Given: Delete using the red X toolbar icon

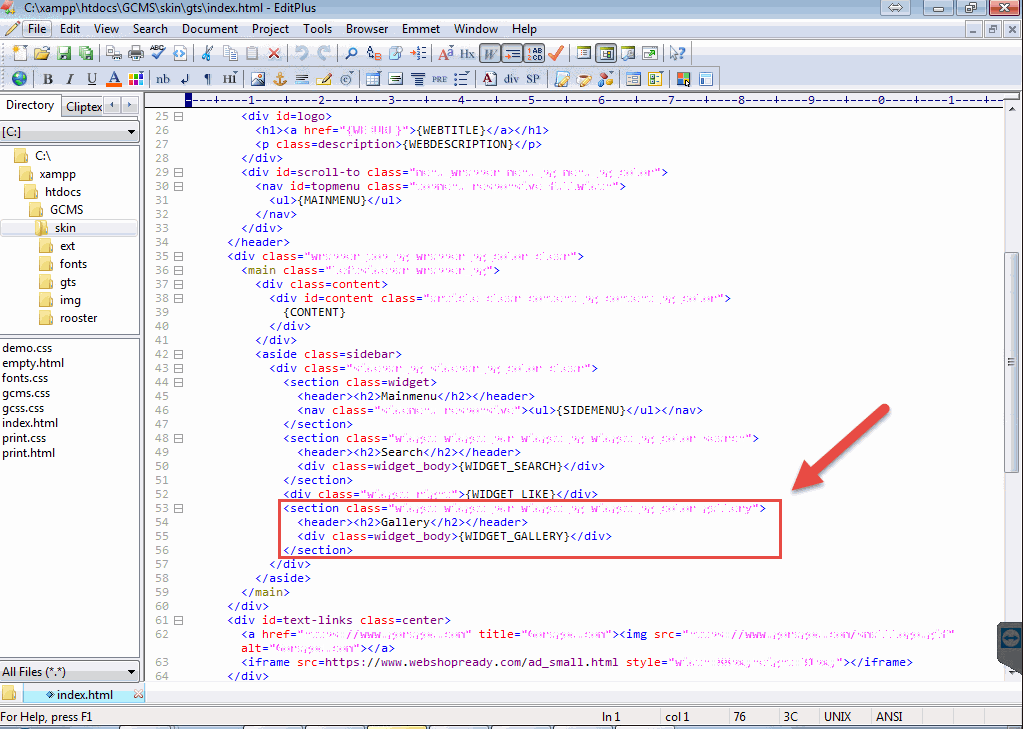Looking at the screenshot, I should [x=274, y=53].
